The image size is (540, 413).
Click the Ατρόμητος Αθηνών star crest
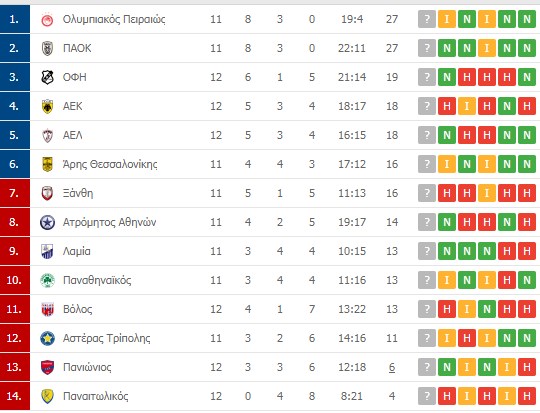[48, 223]
